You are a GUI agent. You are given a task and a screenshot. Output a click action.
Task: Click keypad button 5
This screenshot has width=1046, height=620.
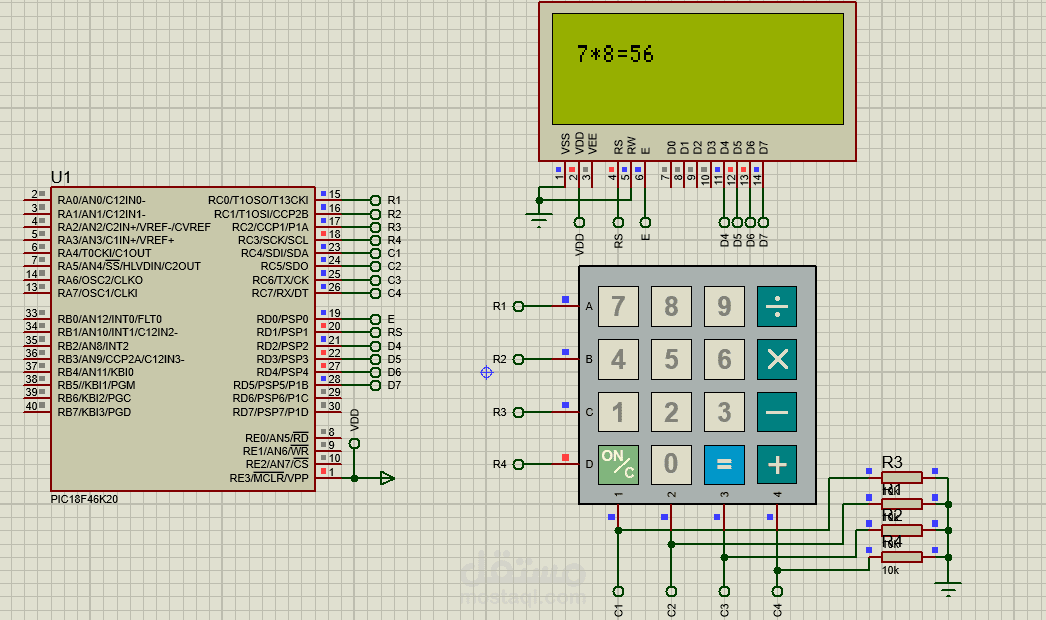pos(671,359)
